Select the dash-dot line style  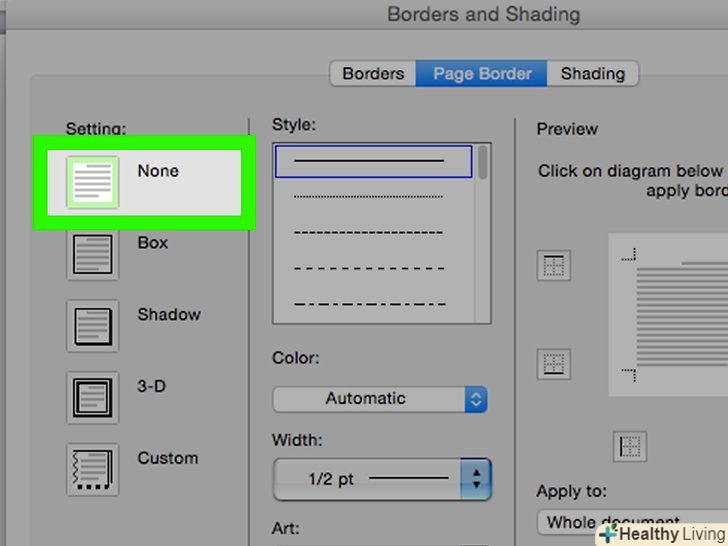[x=368, y=303]
